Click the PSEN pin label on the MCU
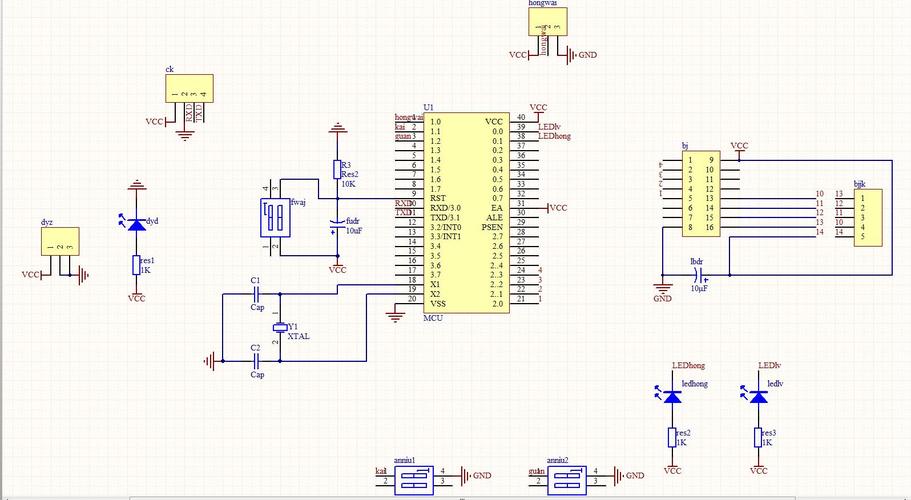Viewport: 911px width, 500px height. click(x=492, y=227)
